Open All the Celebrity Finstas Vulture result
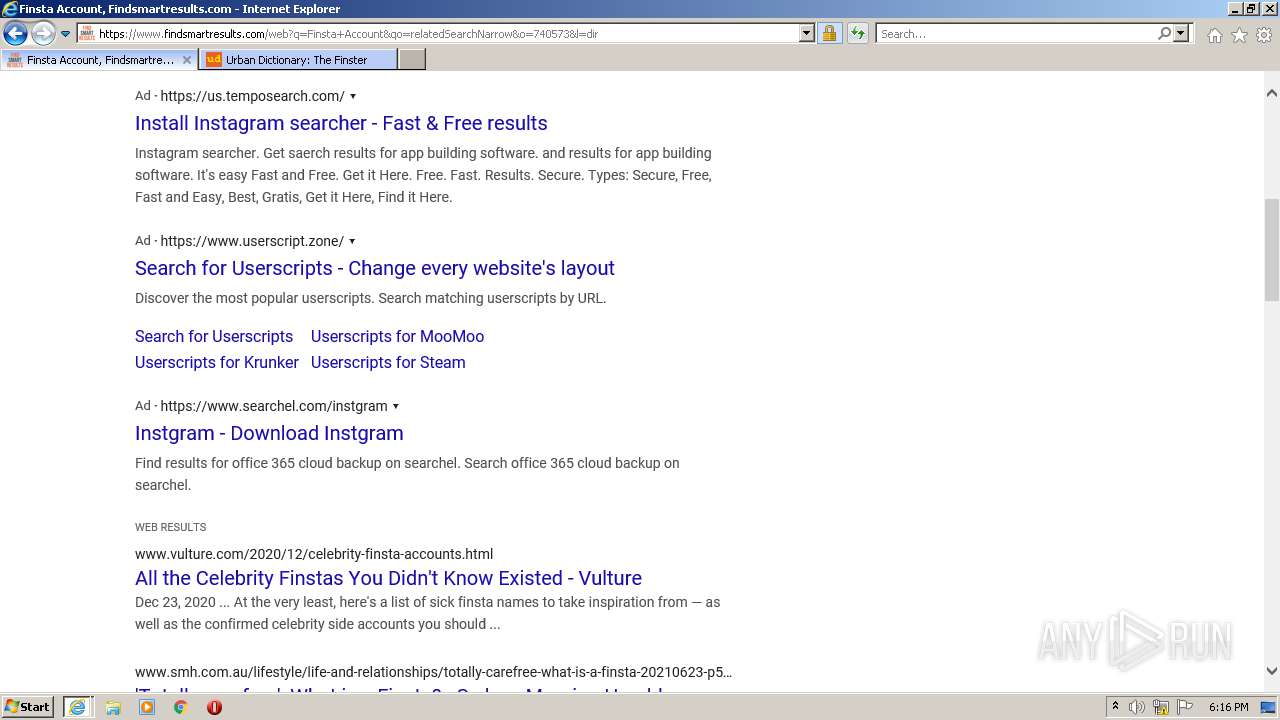The width and height of the screenshot is (1280, 720). (388, 578)
